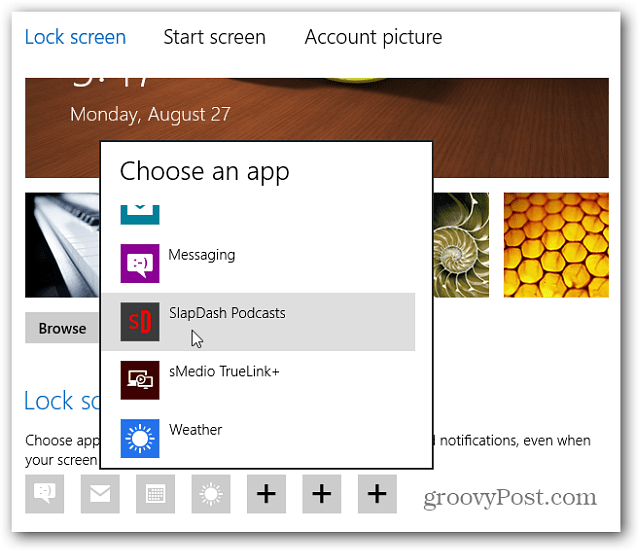This screenshot has height=551, width=640.
Task: Choose the Messaging app from the list
Action: (x=258, y=263)
